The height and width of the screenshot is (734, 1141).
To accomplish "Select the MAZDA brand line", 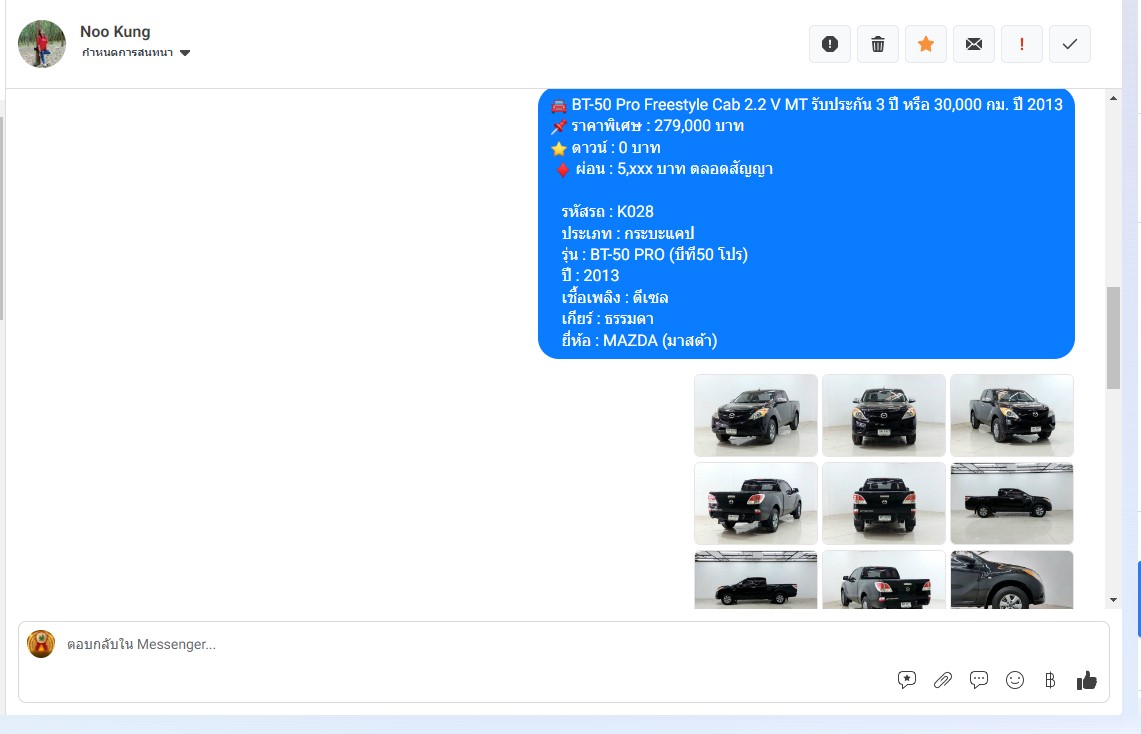I will pos(640,340).
